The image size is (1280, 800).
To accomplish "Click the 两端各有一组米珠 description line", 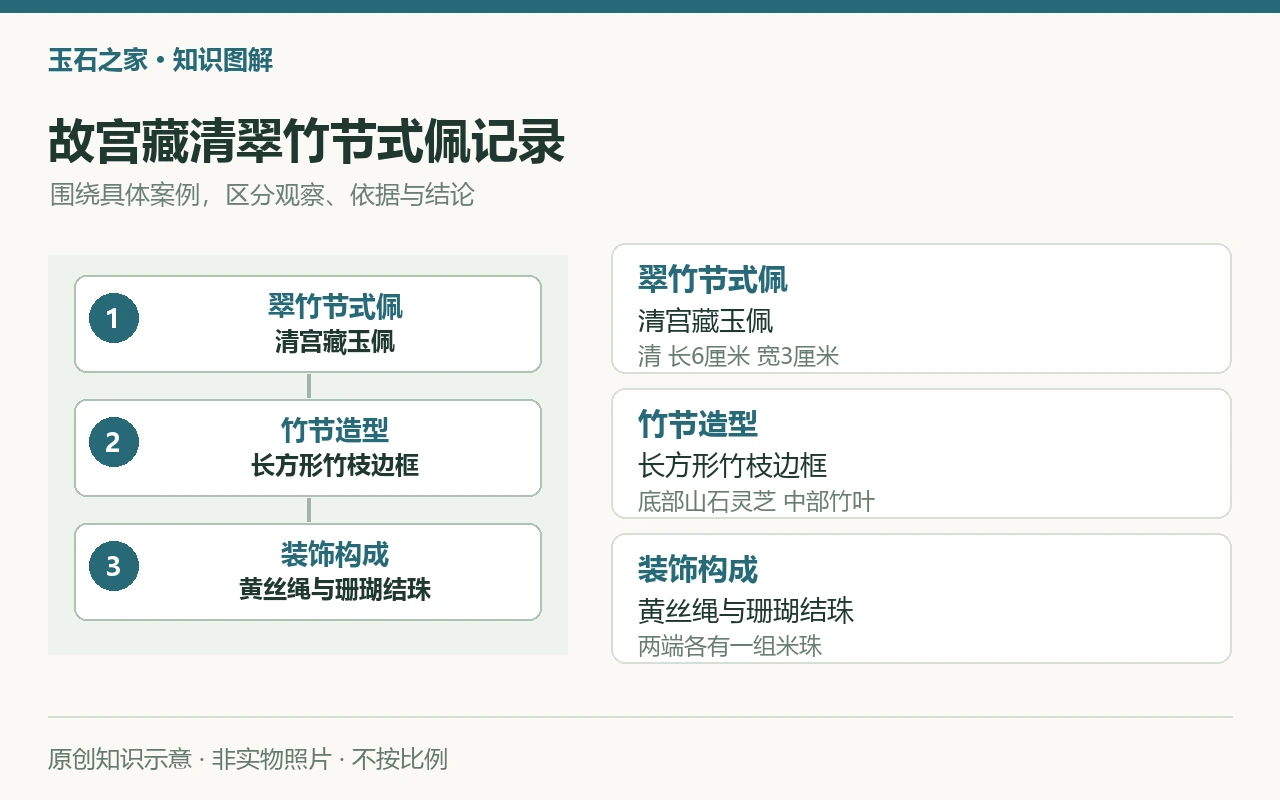I will coord(730,646).
